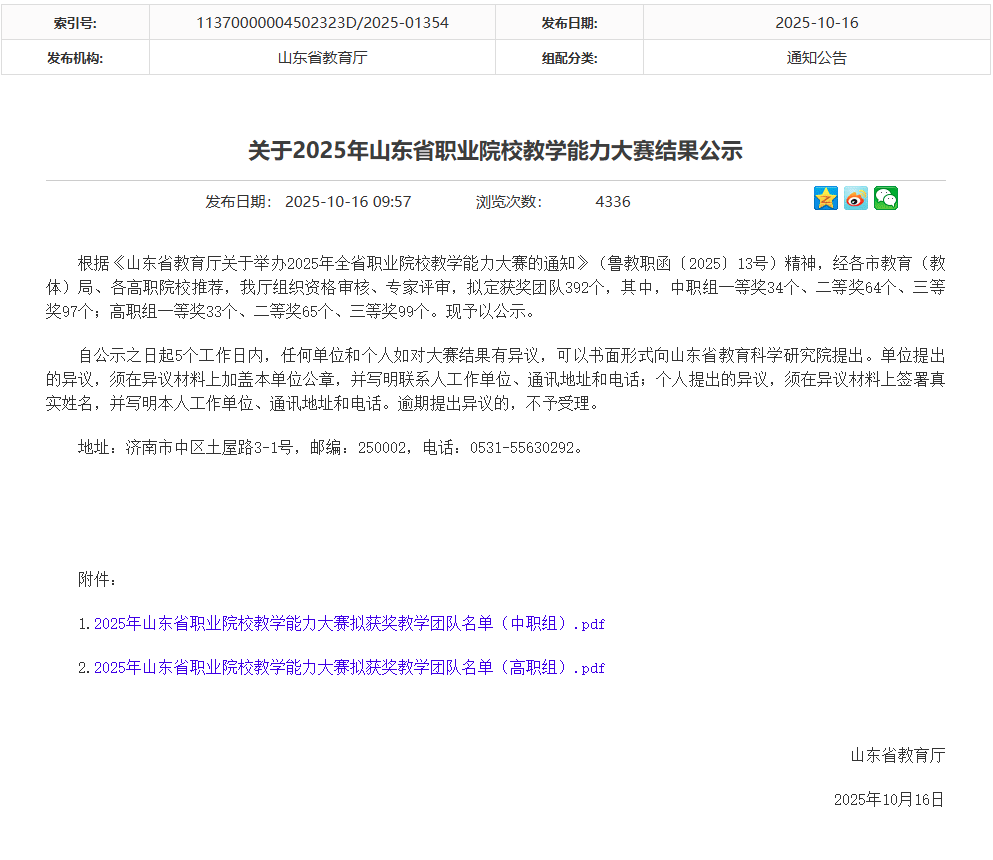Share to QQ Zone via star icon

[825, 198]
